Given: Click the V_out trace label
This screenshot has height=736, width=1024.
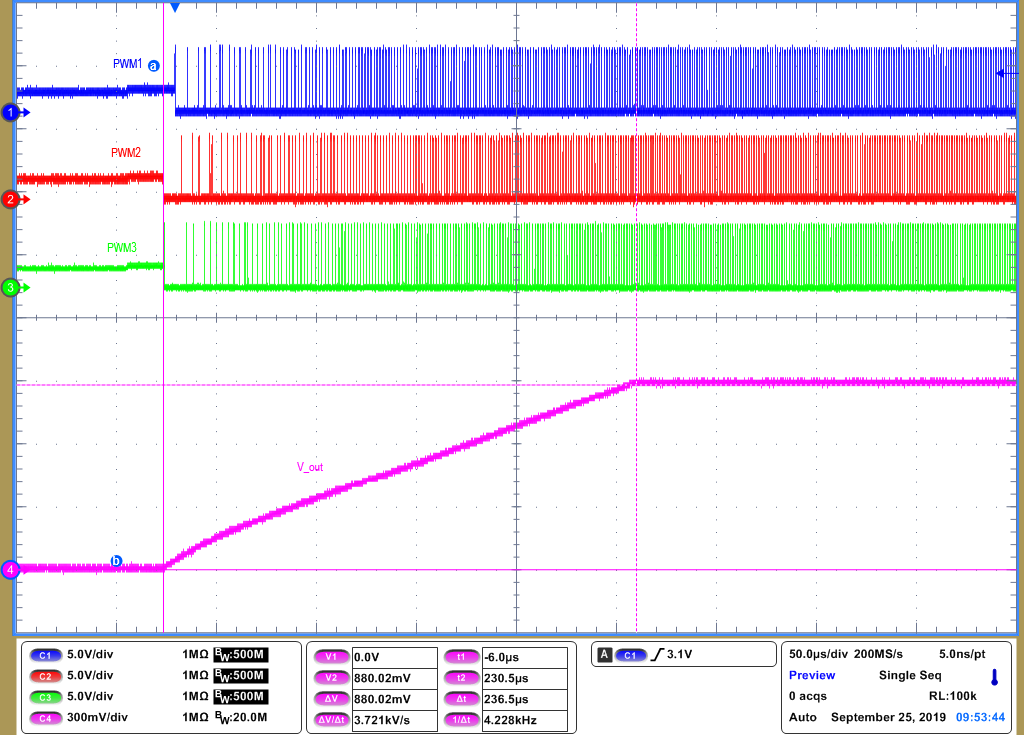Looking at the screenshot, I should coord(309,466).
